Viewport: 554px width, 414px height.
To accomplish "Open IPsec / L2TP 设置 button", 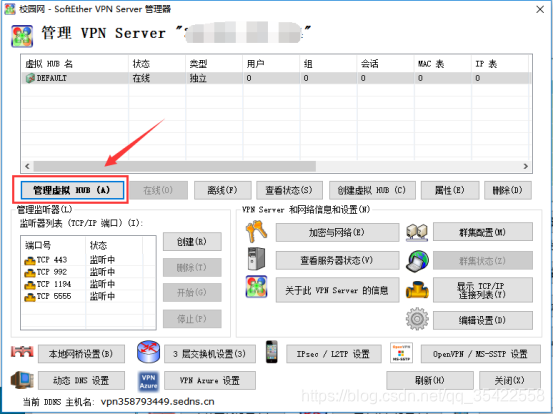I will [334, 354].
